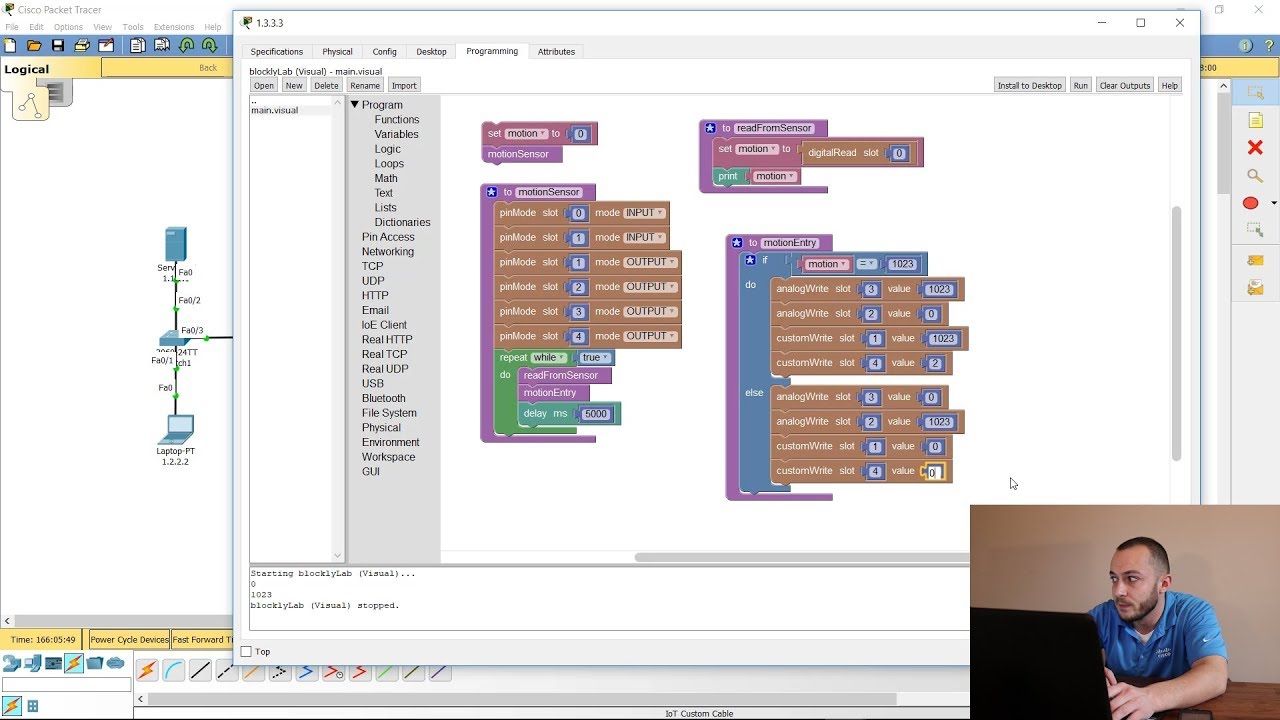This screenshot has width=1280, height=720.
Task: Open the while dropdown in repeat block
Action: point(549,358)
